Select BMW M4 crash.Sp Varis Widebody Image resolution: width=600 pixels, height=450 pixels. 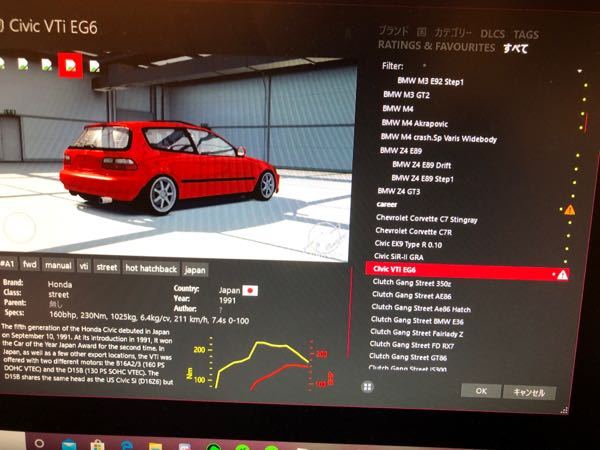[439, 138]
